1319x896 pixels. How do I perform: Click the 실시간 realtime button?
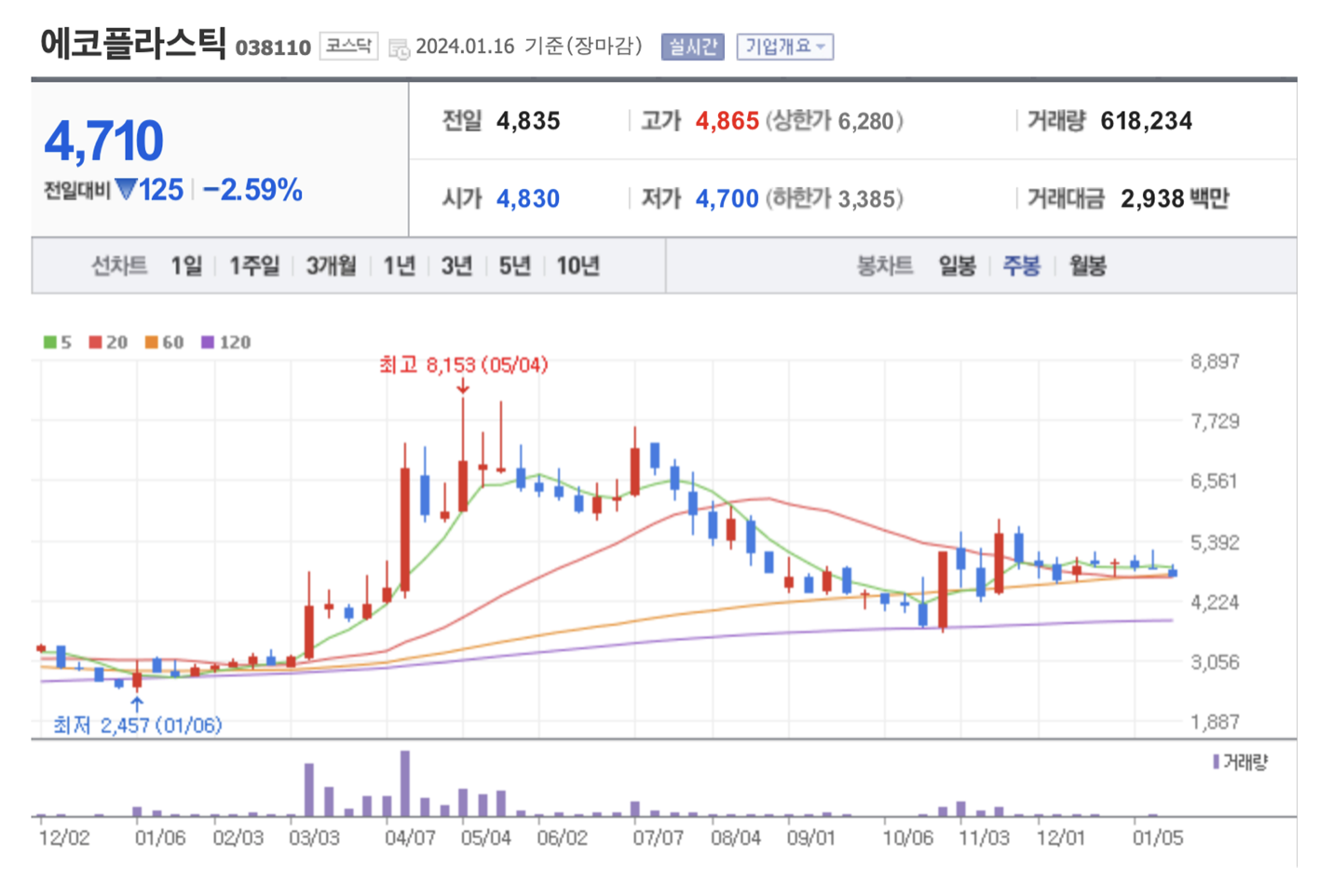[x=692, y=47]
